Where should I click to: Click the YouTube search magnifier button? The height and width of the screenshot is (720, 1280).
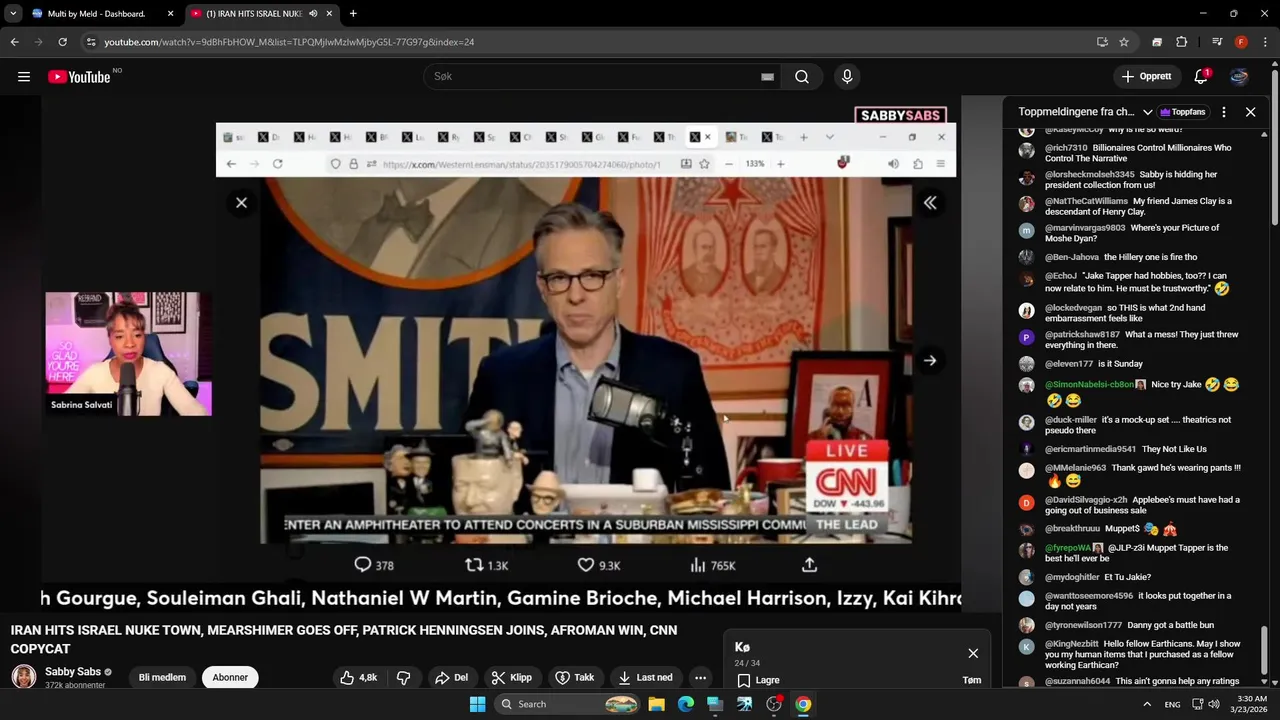pyautogui.click(x=802, y=77)
